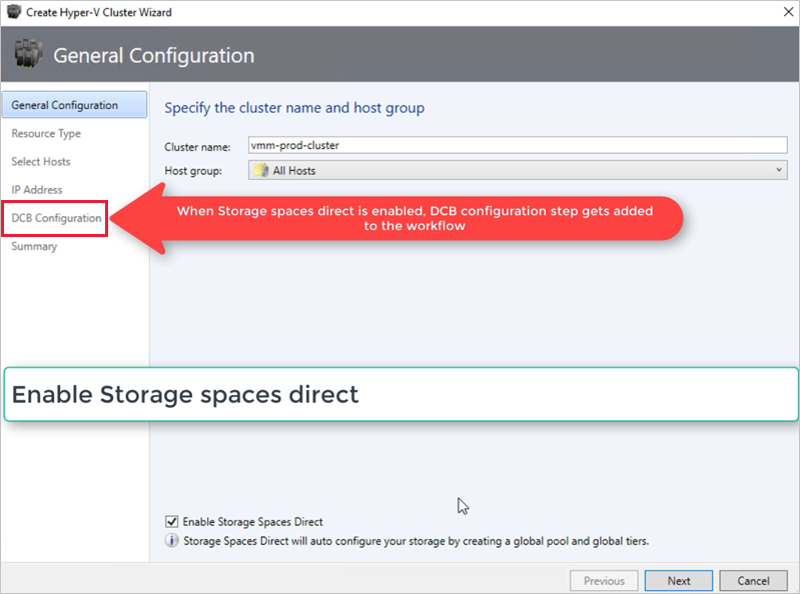Click the cluster icon in the General Configuration banner
The image size is (800, 594).
point(29,52)
